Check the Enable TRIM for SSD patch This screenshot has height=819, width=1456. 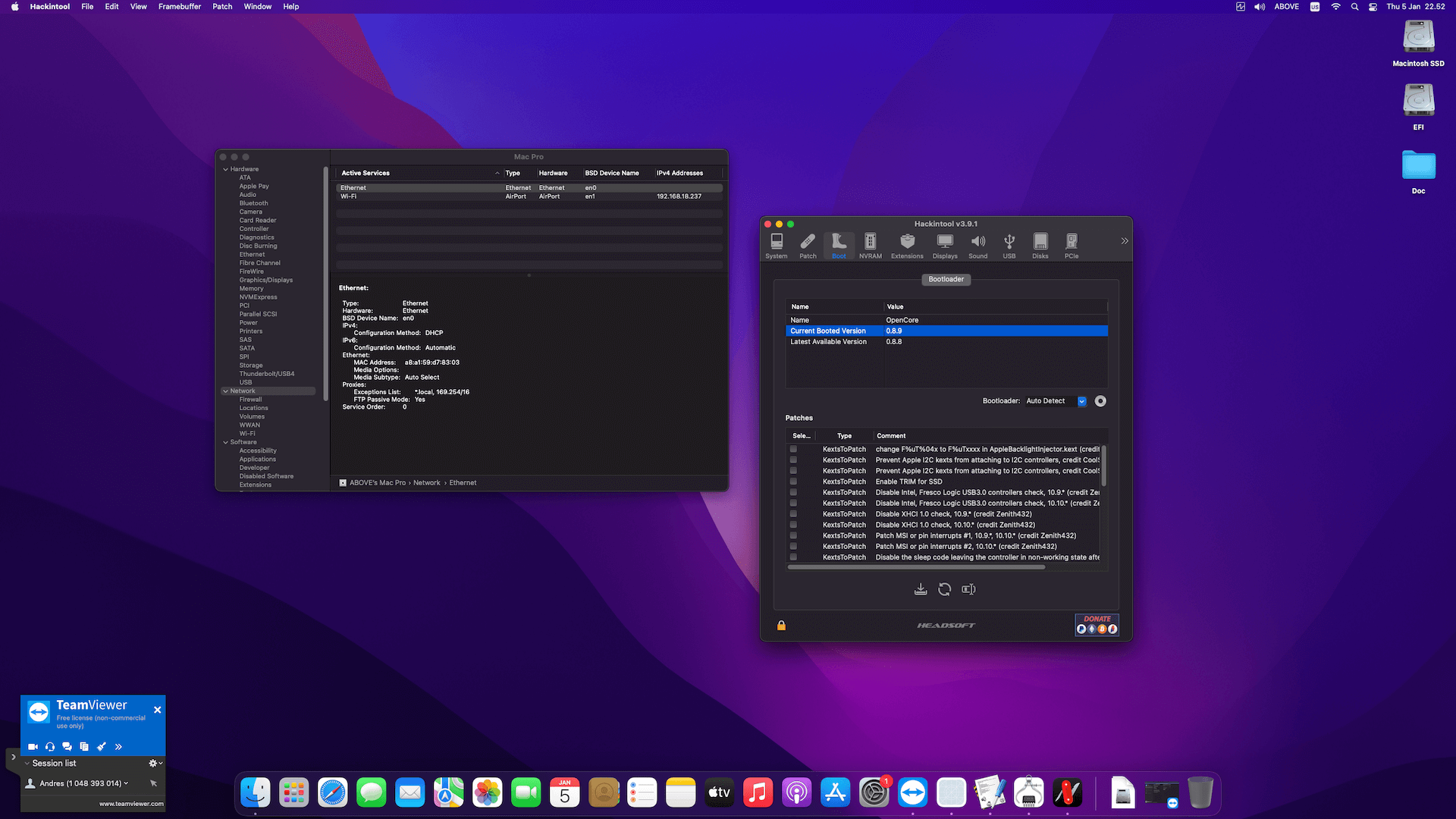tap(793, 482)
